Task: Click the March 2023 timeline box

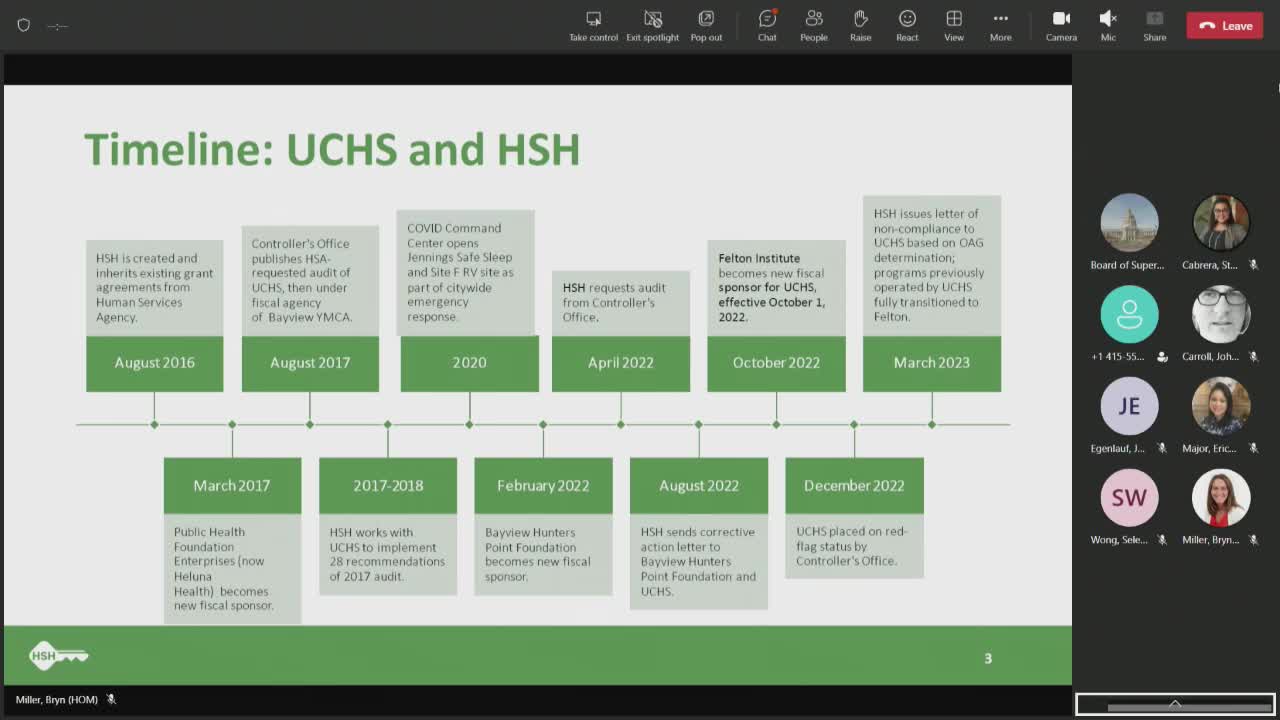Action: click(931, 363)
